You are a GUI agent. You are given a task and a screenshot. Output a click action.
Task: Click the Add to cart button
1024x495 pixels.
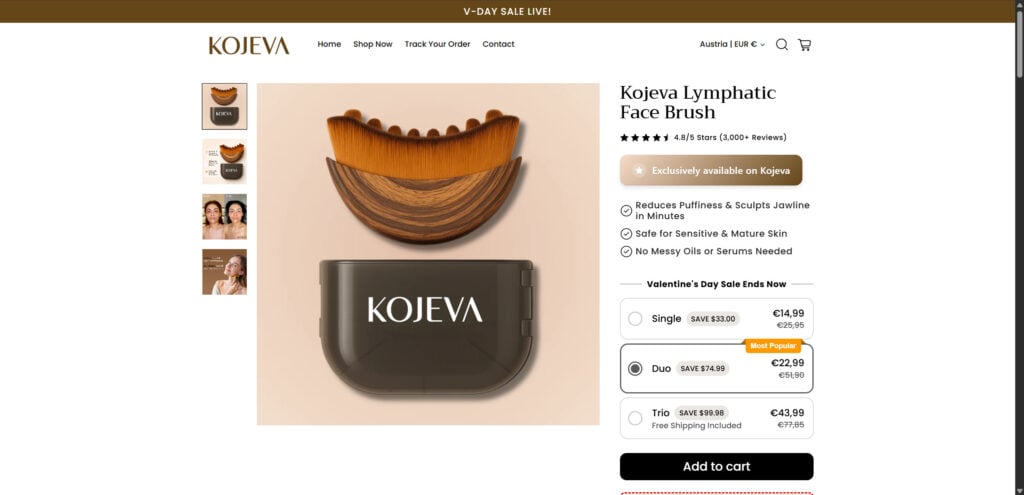[x=716, y=466]
